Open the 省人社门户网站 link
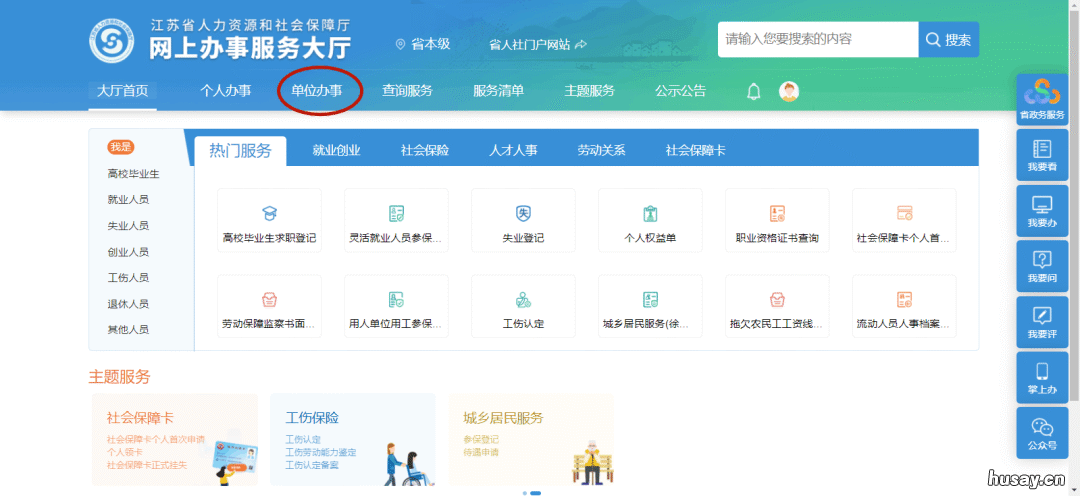The image size is (1080, 496). point(538,44)
